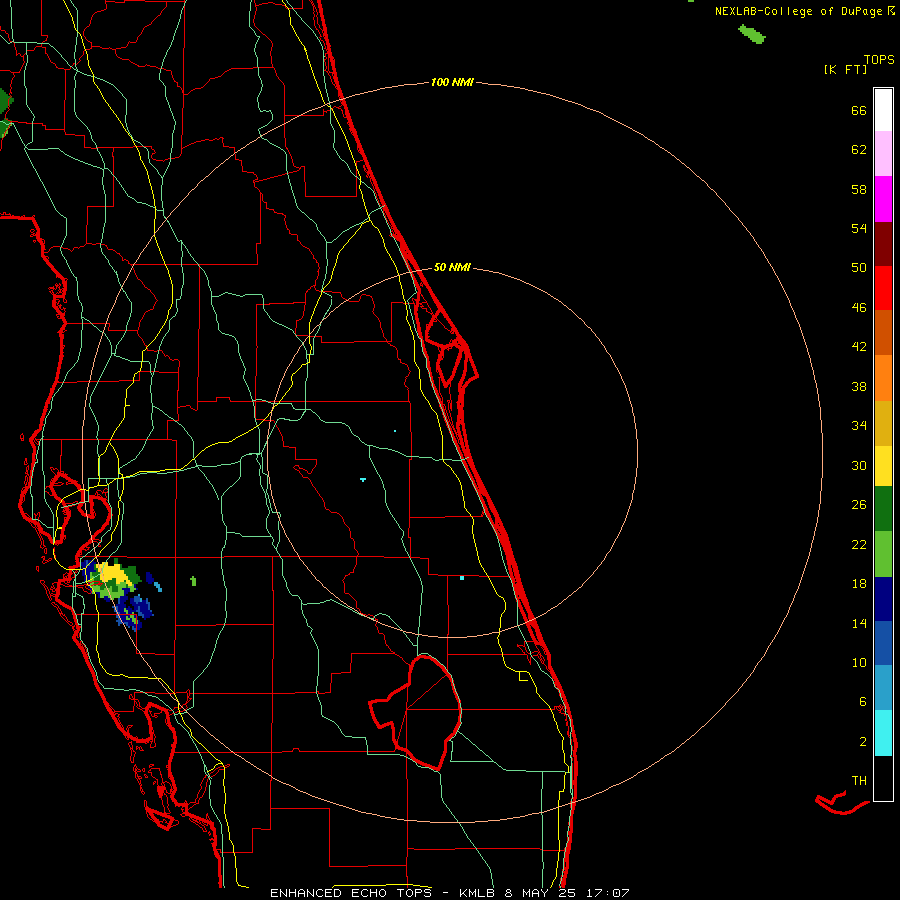Click the '17:07' timestamp in caption

coord(607,893)
